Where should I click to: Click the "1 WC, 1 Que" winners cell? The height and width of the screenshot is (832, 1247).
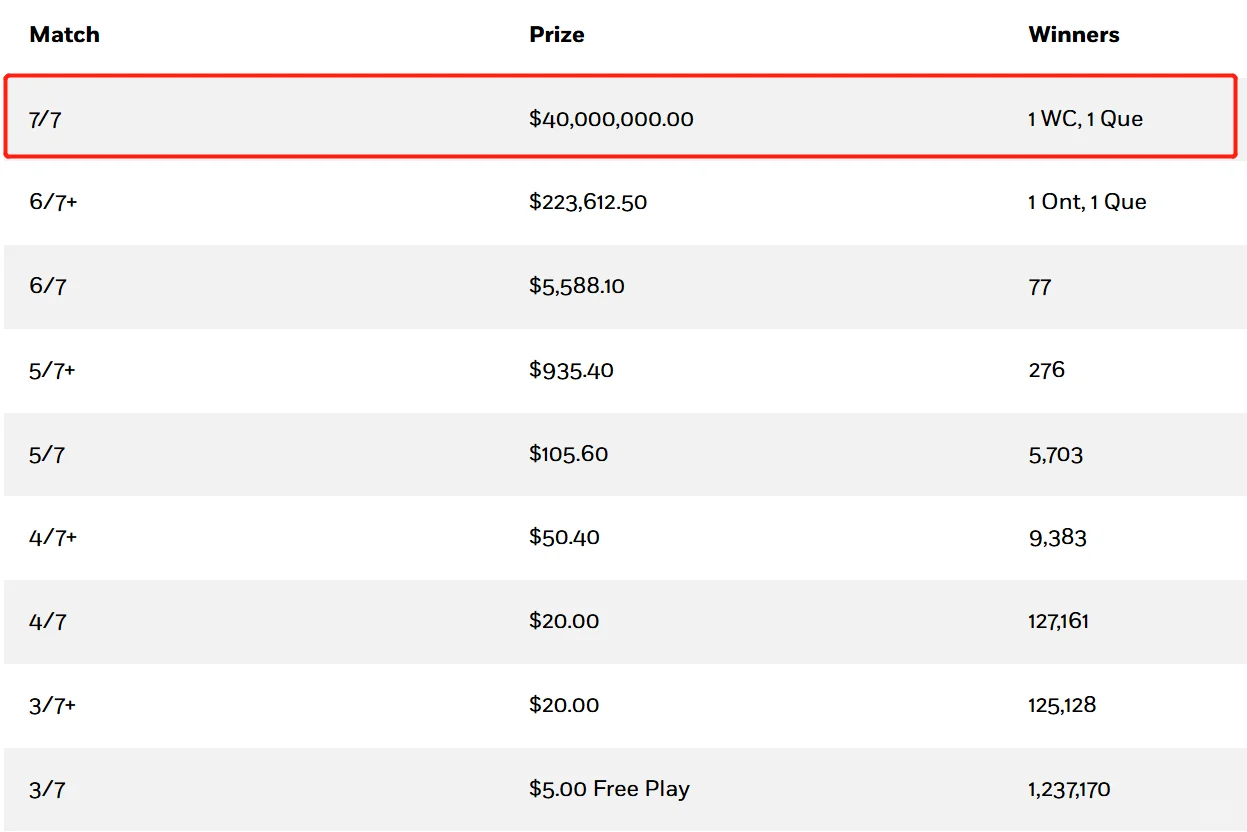click(1085, 119)
